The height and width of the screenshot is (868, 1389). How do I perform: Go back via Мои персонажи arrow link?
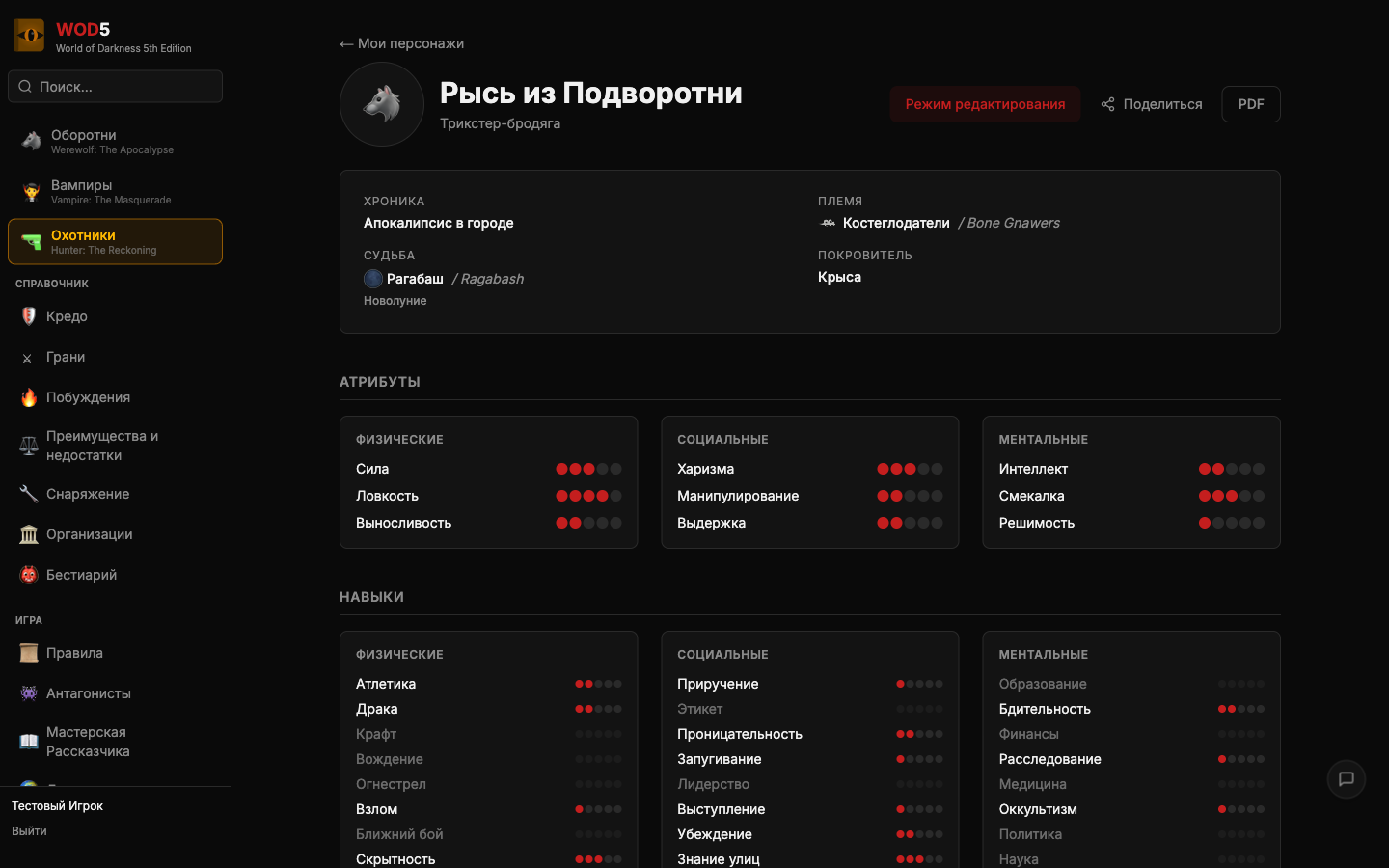click(x=402, y=43)
